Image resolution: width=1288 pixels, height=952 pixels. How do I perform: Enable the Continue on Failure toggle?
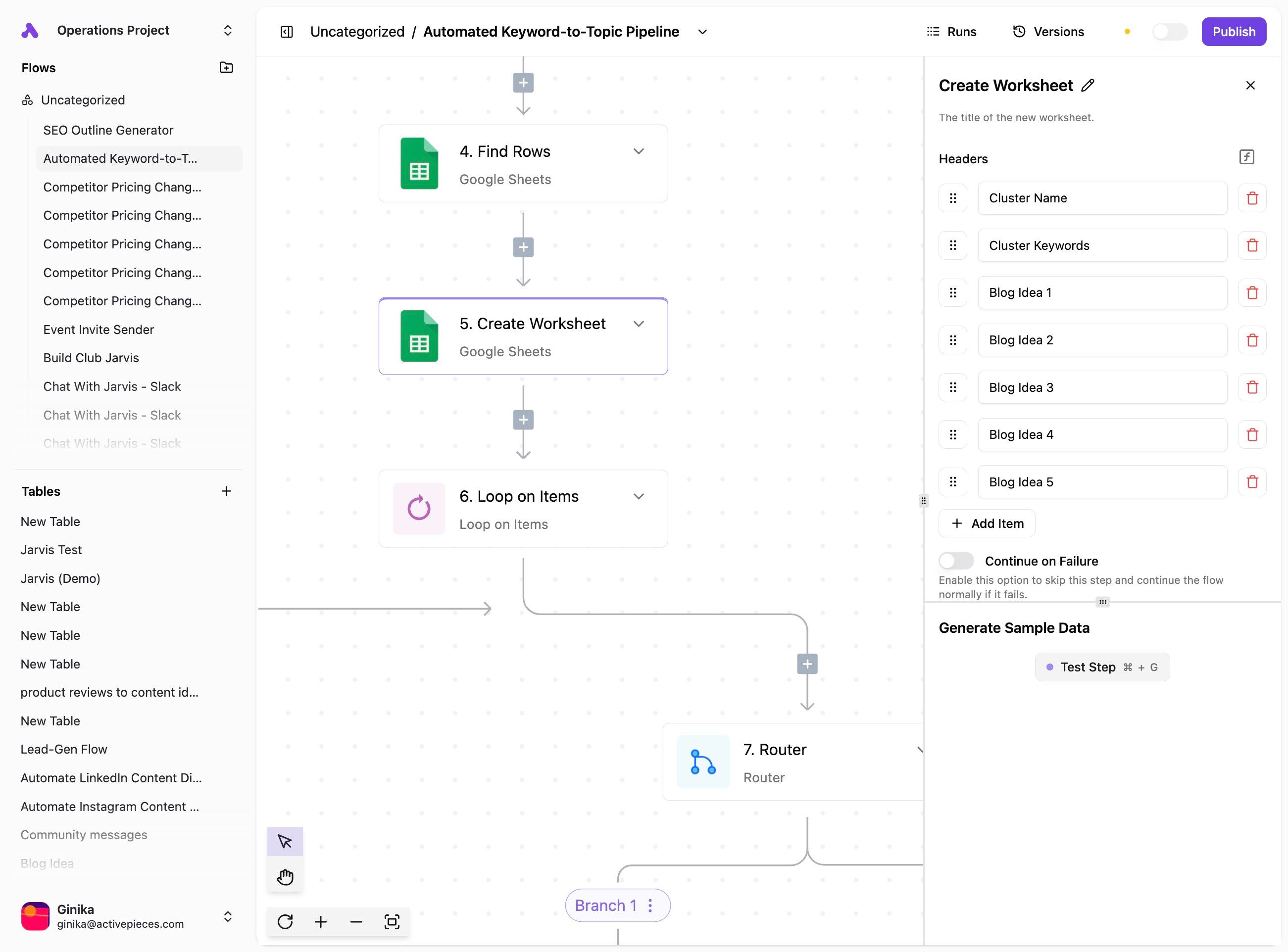956,561
